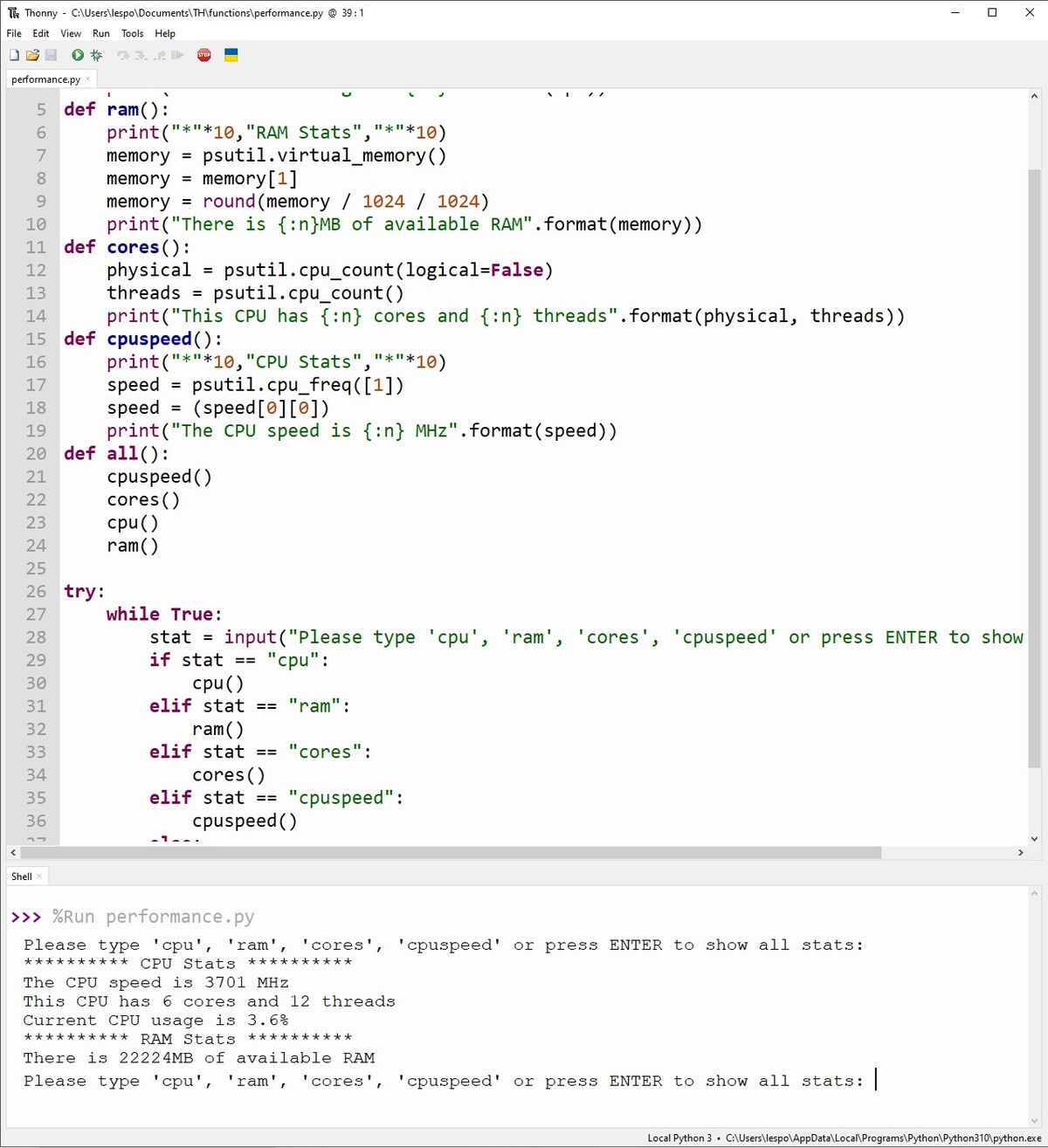Close the performance.py editor tab

88,79
